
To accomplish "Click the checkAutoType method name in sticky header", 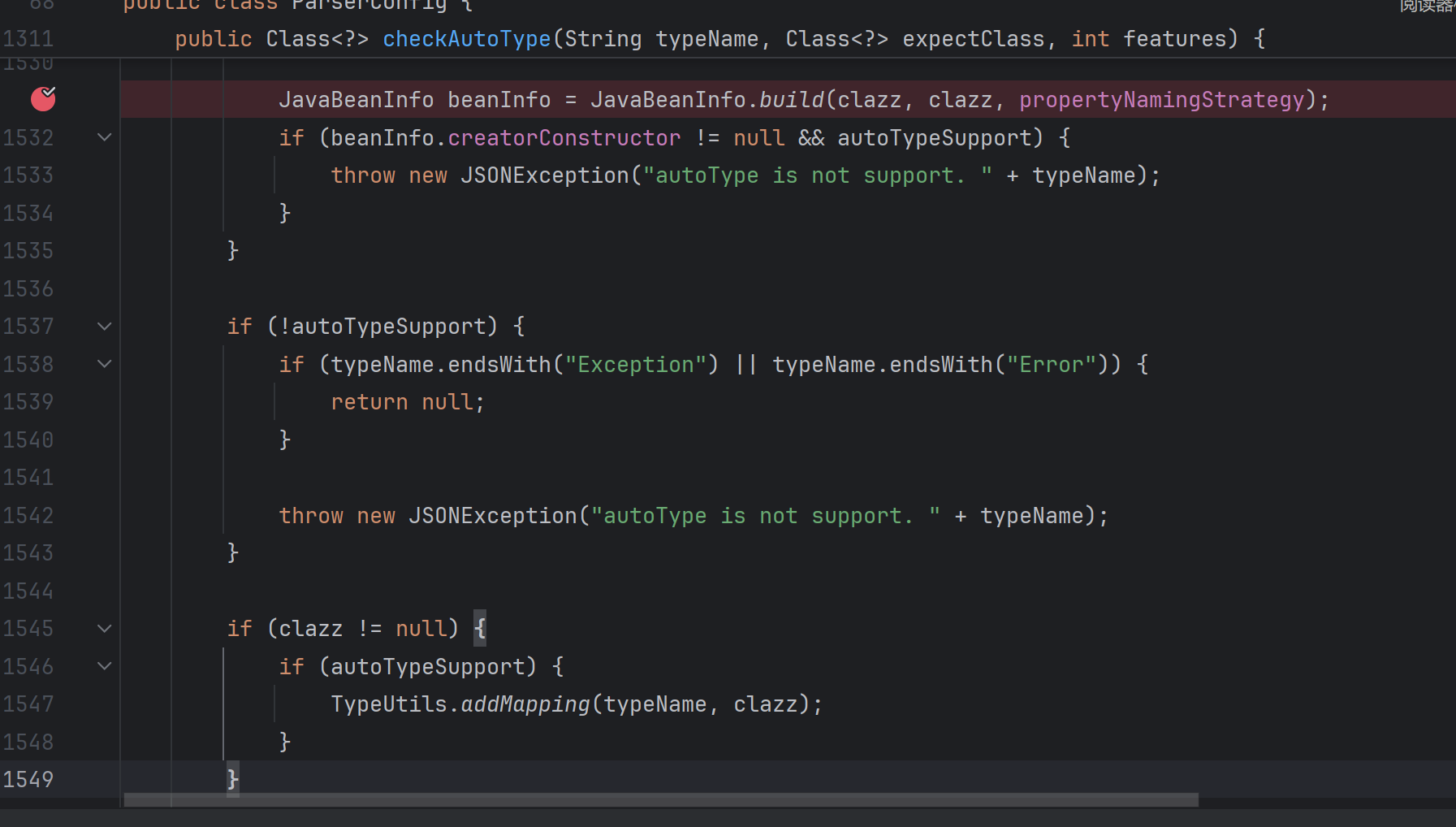I will (466, 39).
